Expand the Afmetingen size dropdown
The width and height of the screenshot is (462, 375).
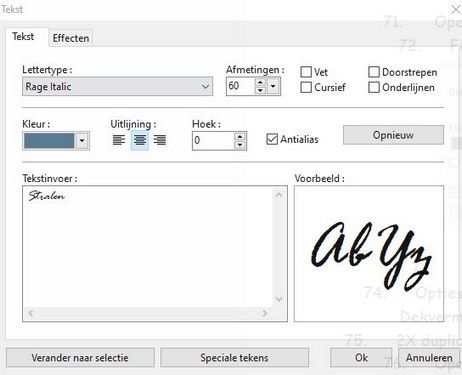pyautogui.click(x=273, y=86)
